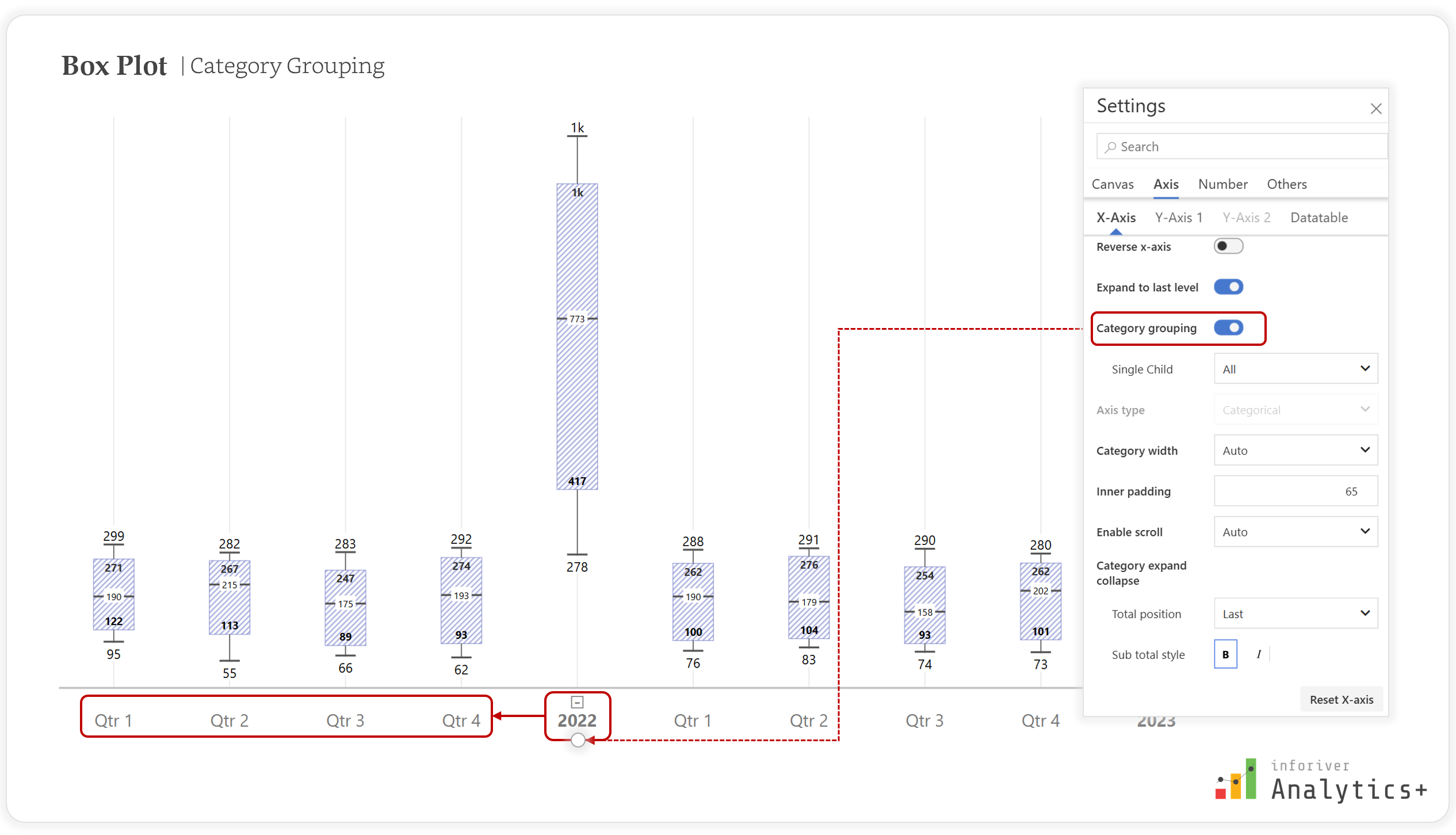
Task: Disable Expand to last level
Action: pyautogui.click(x=1228, y=287)
